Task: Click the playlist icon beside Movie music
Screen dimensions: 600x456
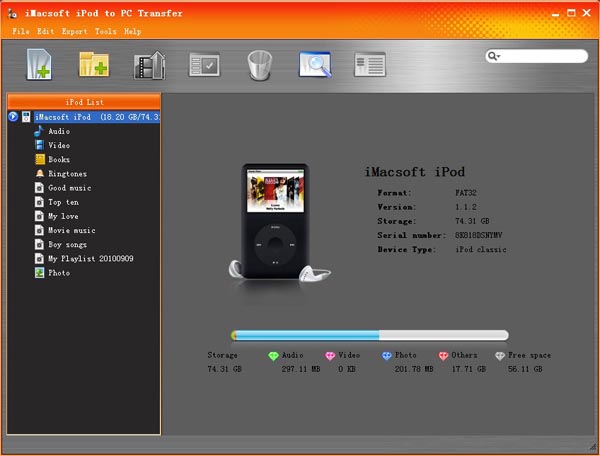Action: [x=39, y=230]
